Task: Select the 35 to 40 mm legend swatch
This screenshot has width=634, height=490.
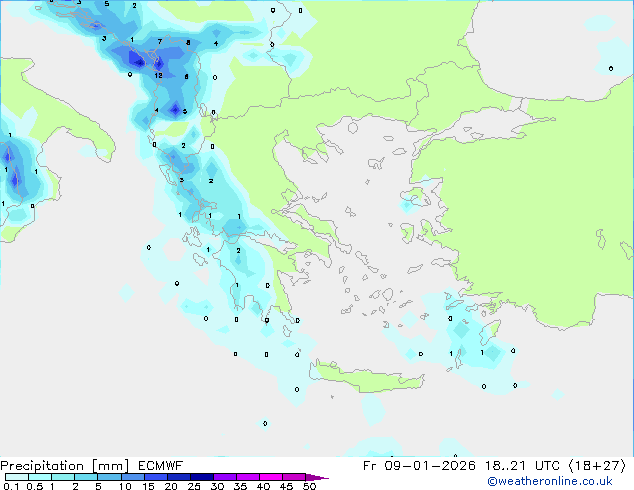Action: click(248, 477)
